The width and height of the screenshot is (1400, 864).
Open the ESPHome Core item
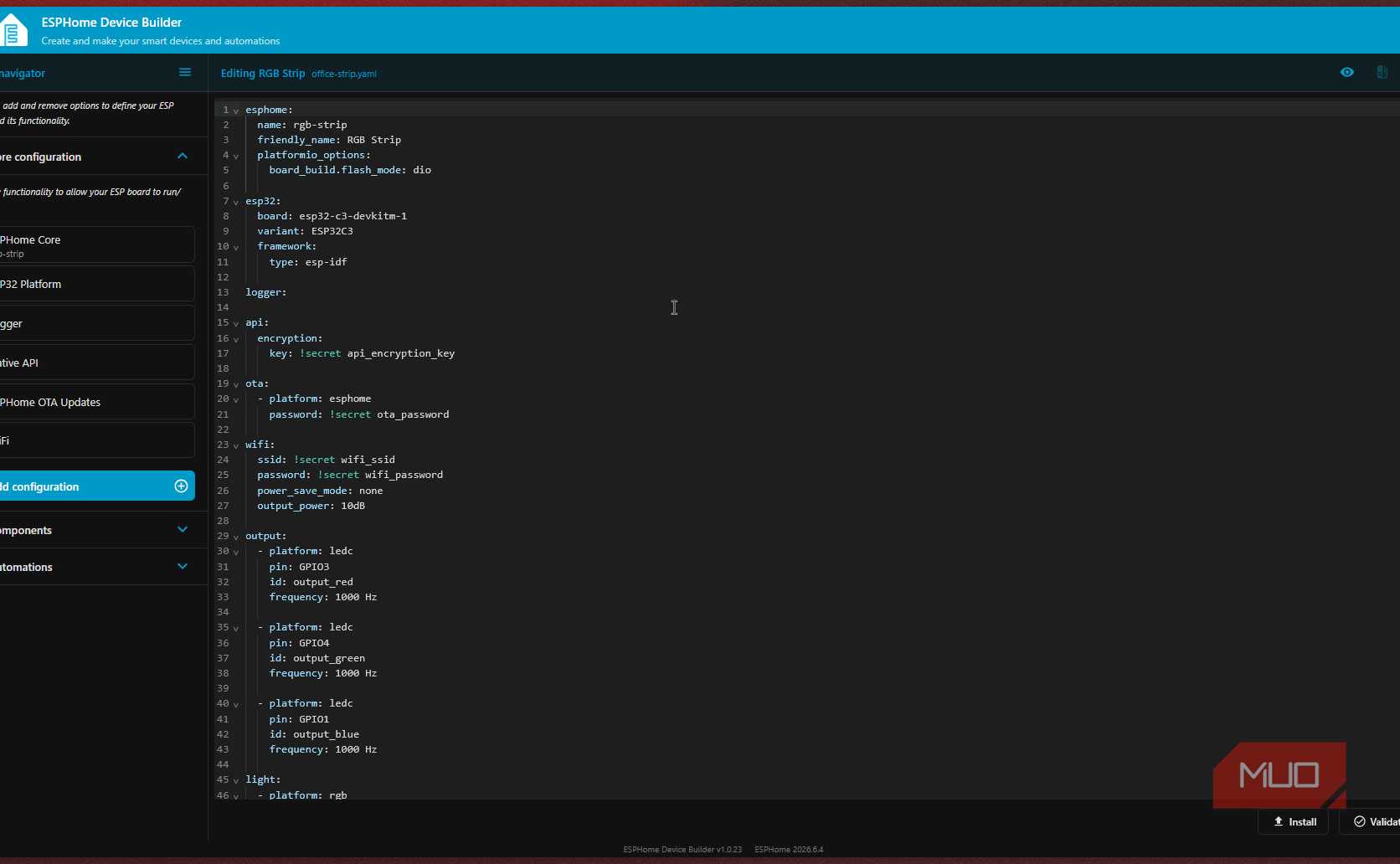[x=96, y=245]
